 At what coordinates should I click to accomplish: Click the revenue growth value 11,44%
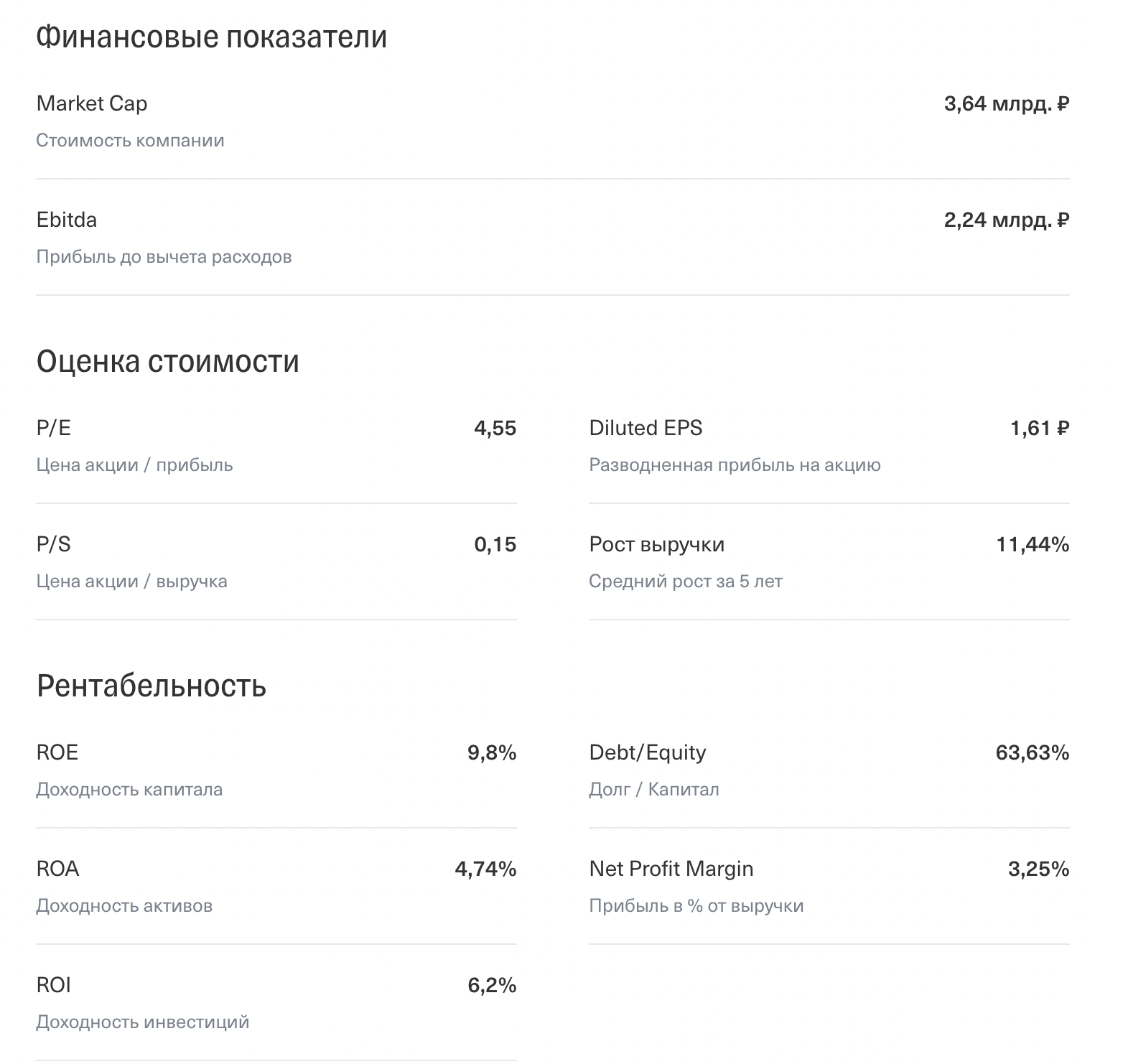click(x=1033, y=545)
